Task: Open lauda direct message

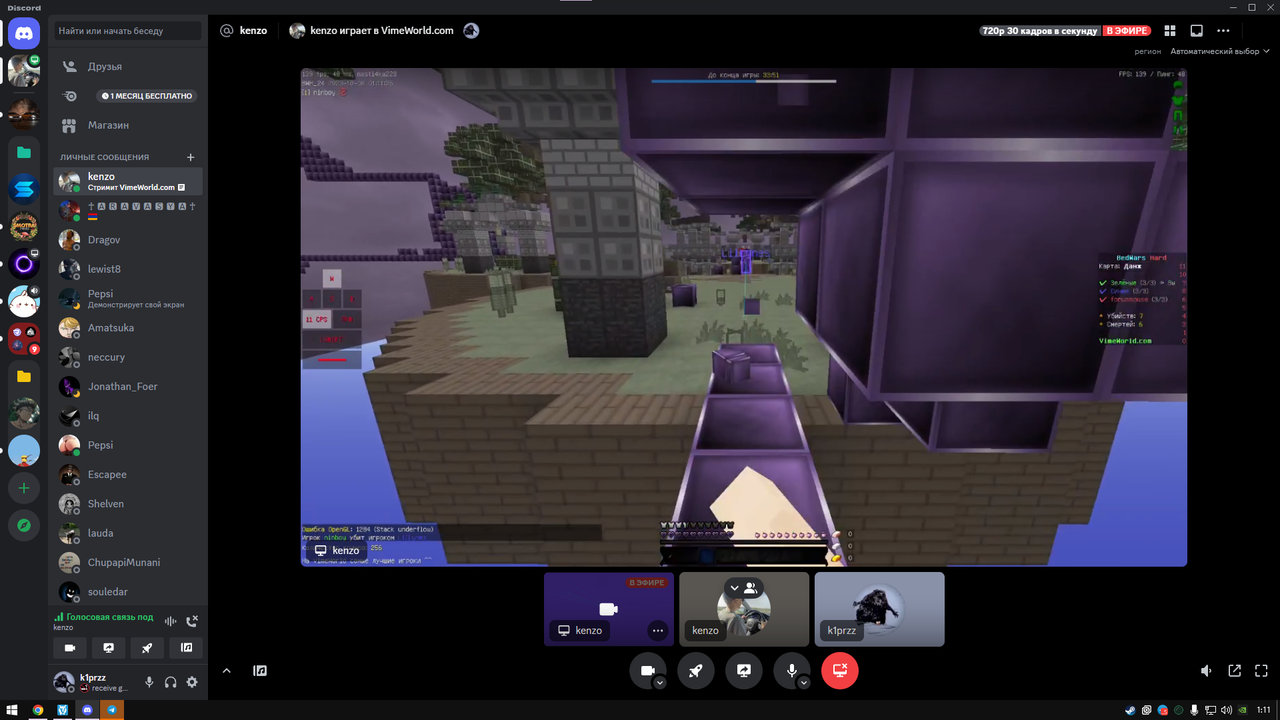Action: coord(128,533)
